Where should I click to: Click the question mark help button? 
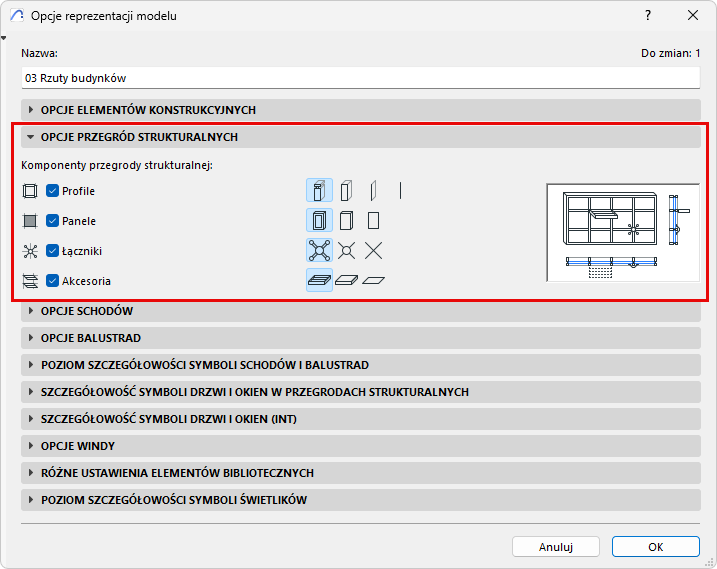647,16
